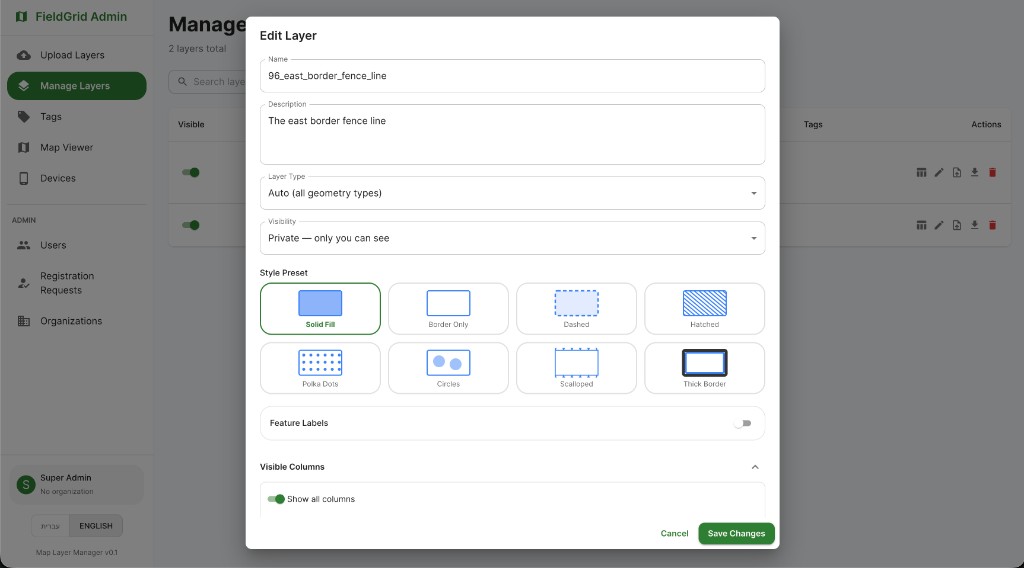Image resolution: width=1024 pixels, height=568 pixels.
Task: Click the first row's download icon
Action: [x=974, y=172]
